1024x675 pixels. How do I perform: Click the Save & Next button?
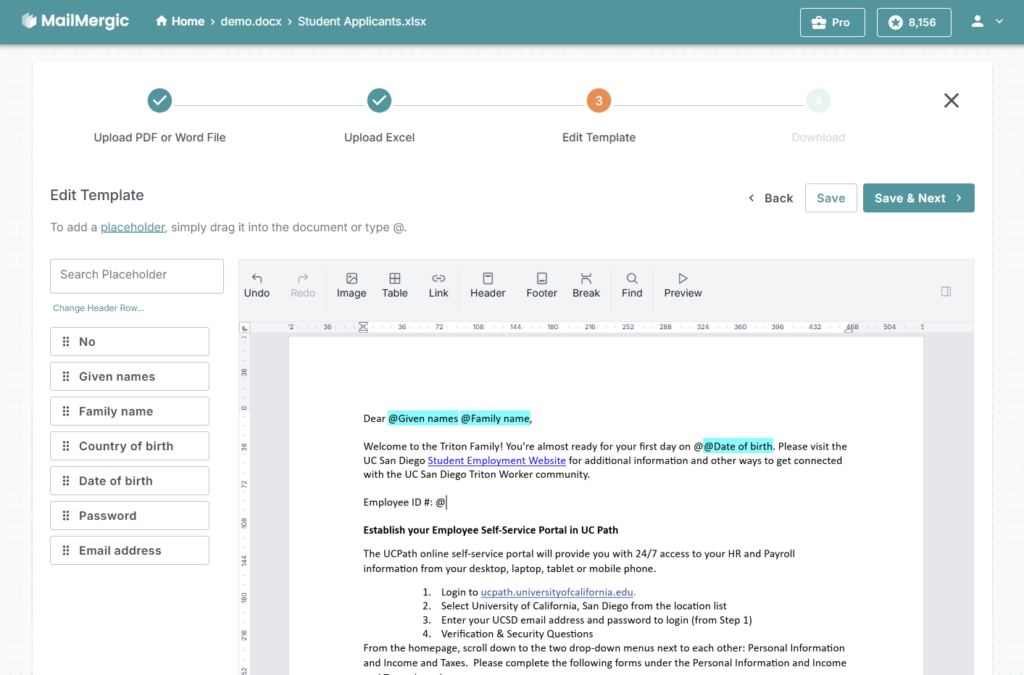click(x=918, y=198)
